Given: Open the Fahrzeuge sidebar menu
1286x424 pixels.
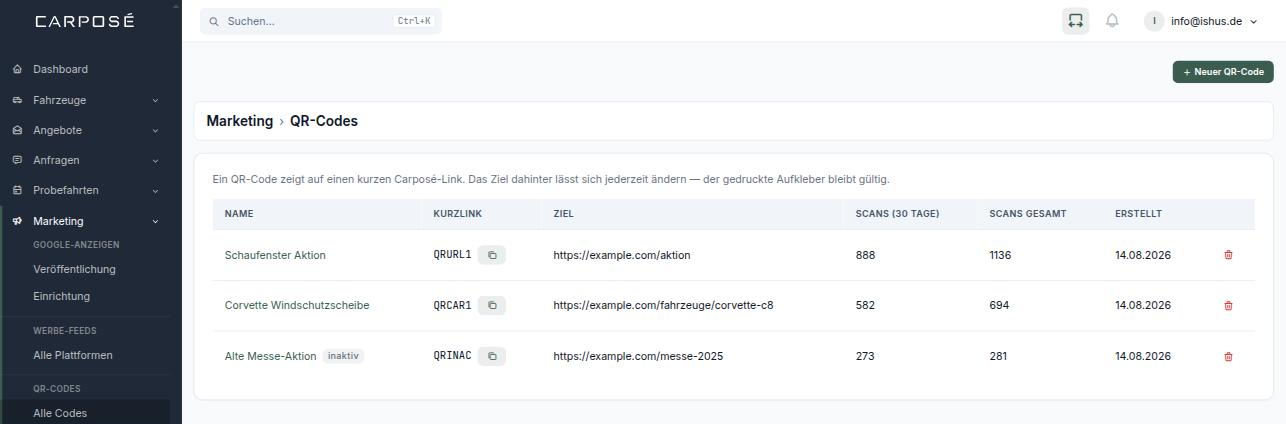Looking at the screenshot, I should coord(59,100).
